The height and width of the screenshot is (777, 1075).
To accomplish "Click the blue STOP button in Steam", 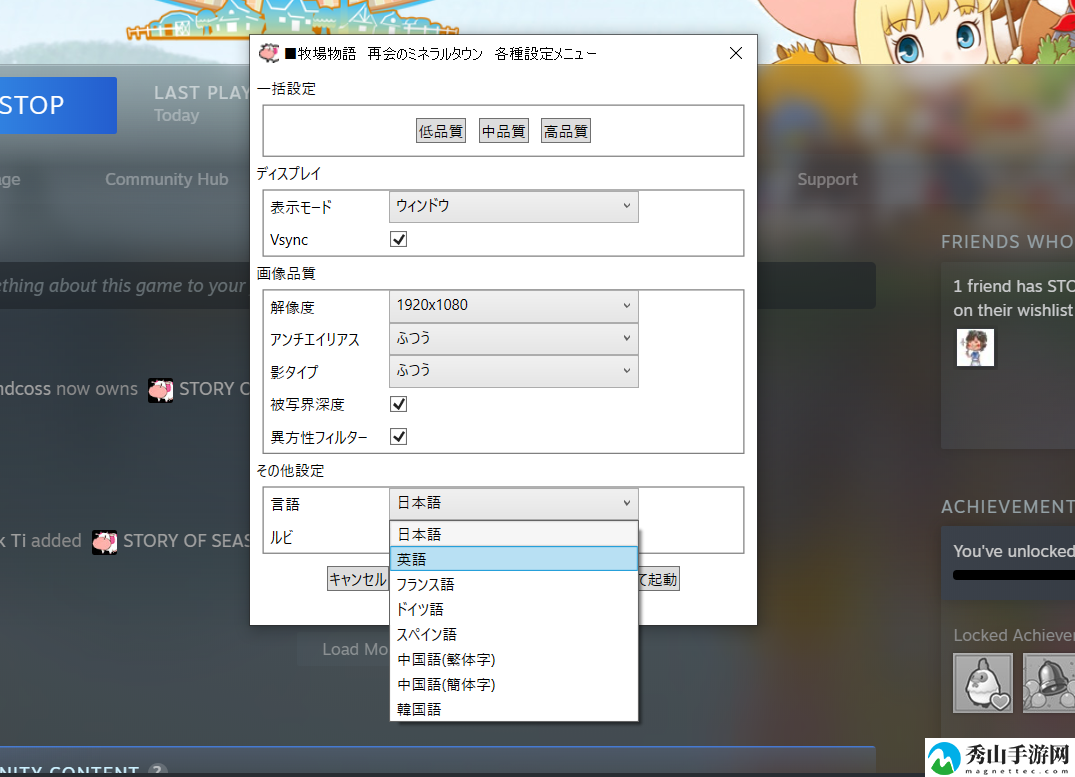I will (x=58, y=105).
